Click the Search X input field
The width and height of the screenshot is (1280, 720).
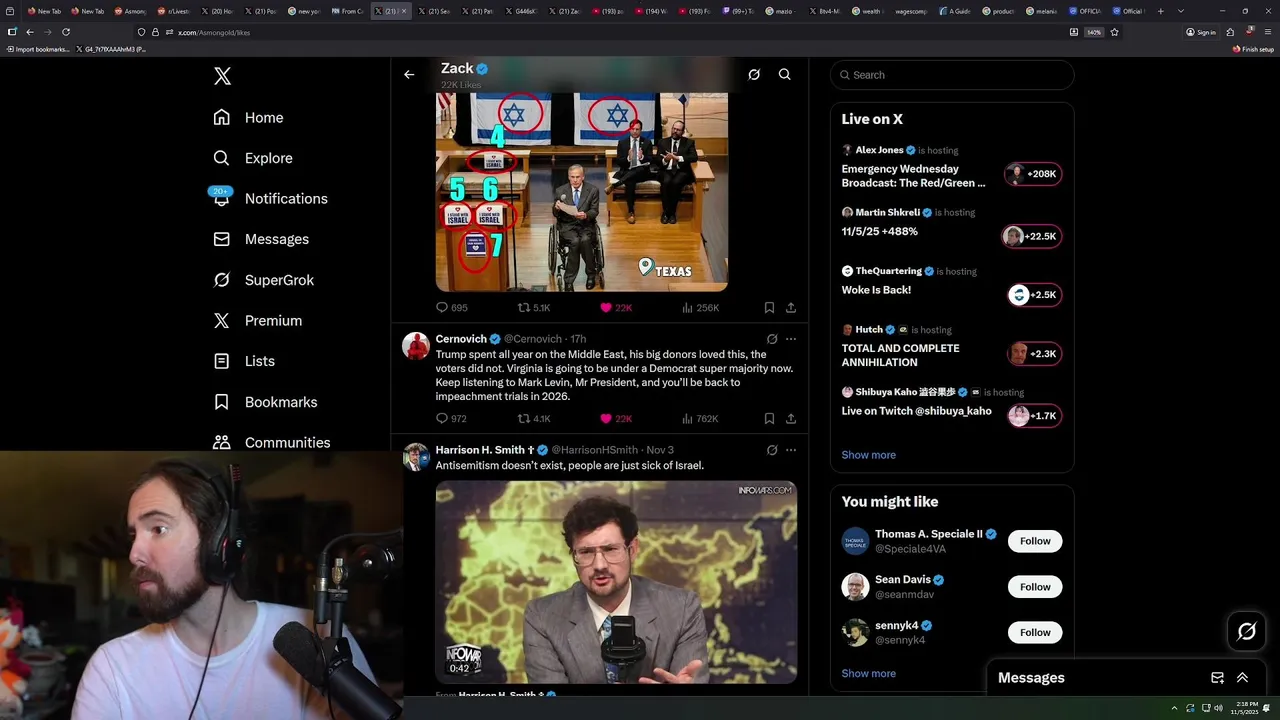(952, 75)
